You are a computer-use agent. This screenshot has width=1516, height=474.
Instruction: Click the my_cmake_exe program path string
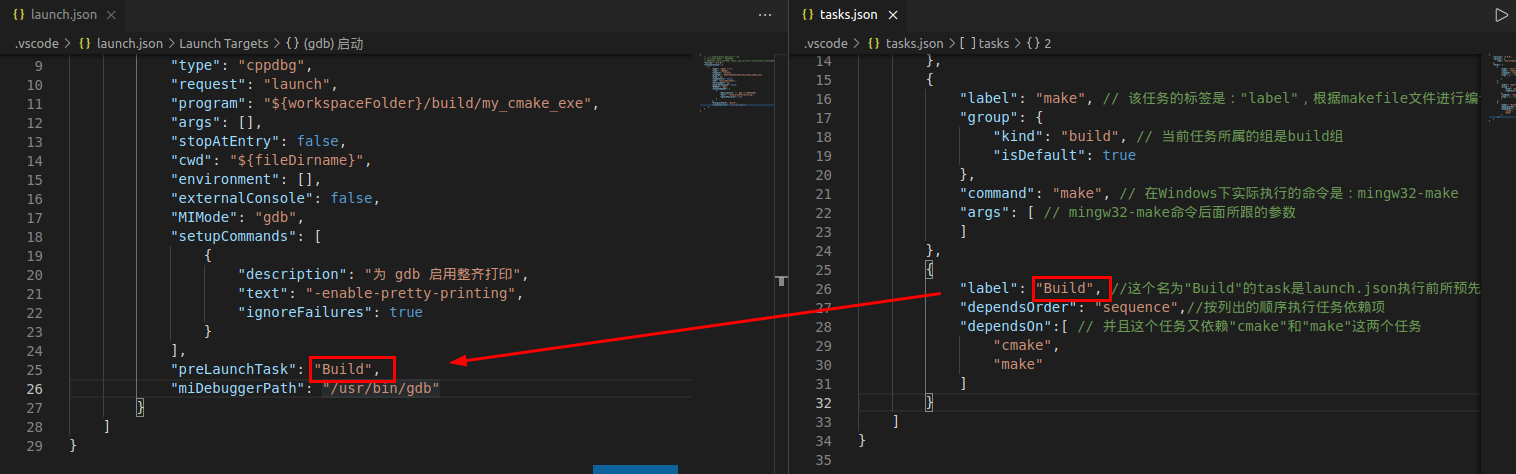(429, 104)
